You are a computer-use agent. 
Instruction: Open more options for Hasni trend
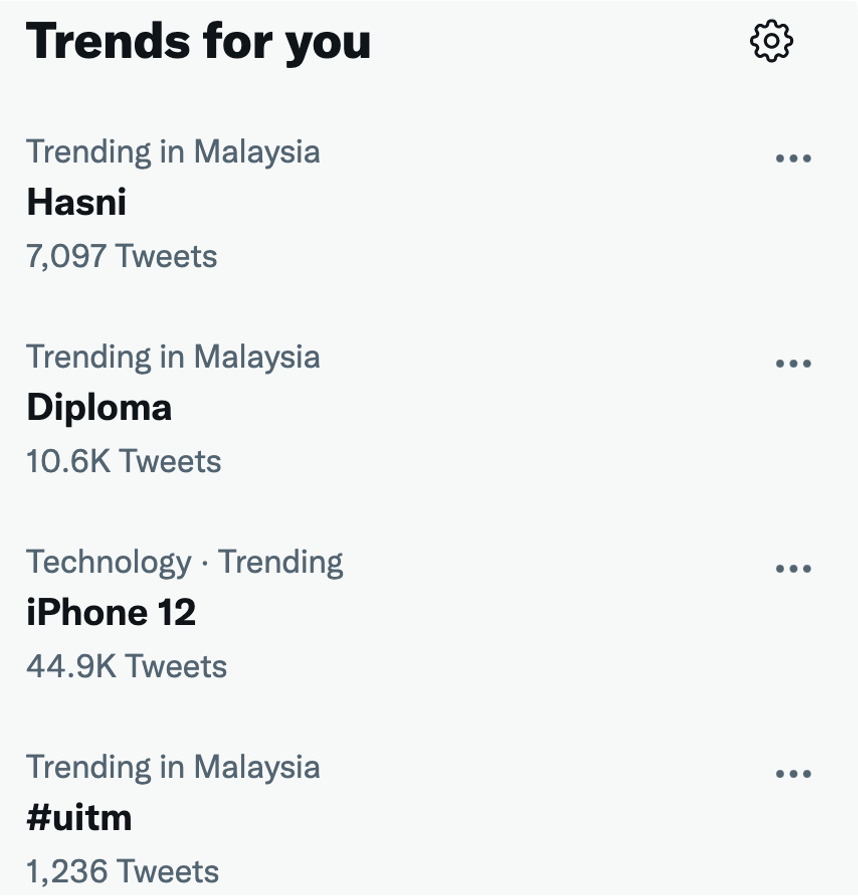click(x=793, y=158)
